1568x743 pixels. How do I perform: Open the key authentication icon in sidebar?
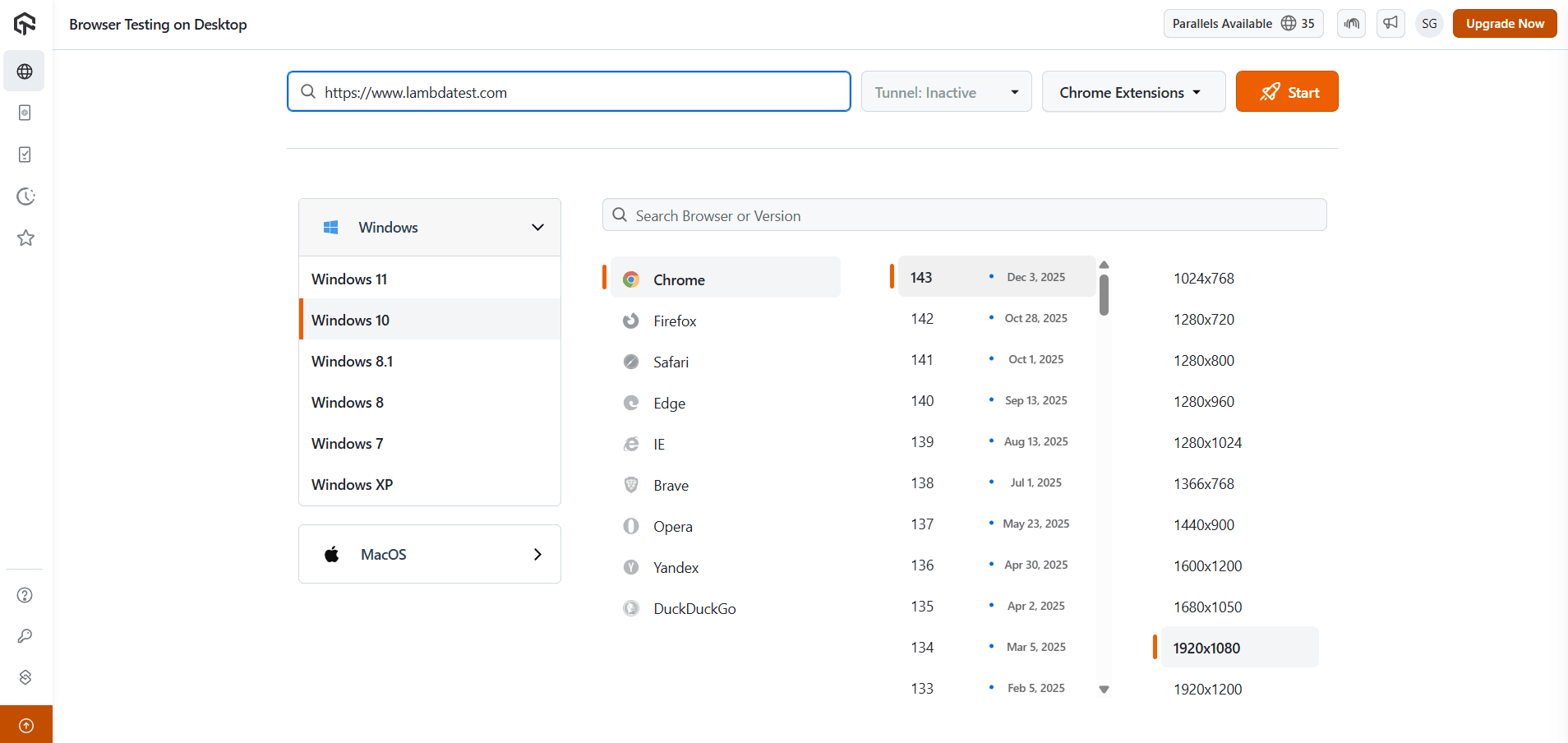coord(25,635)
